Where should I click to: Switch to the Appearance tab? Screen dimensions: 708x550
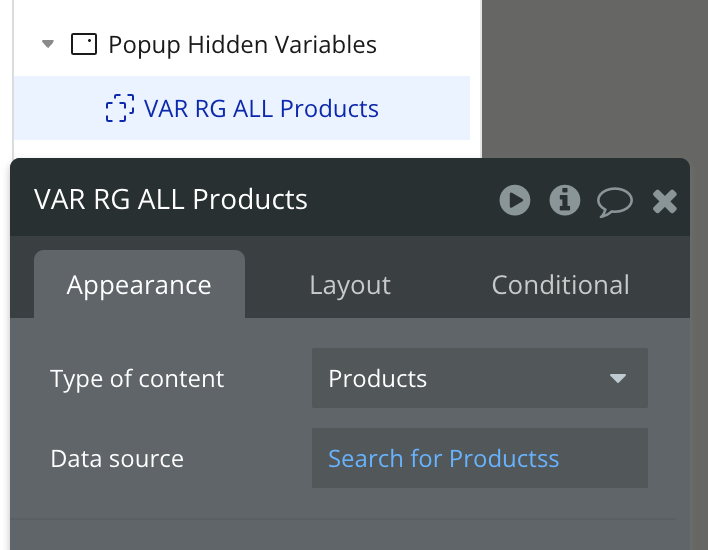coord(140,284)
